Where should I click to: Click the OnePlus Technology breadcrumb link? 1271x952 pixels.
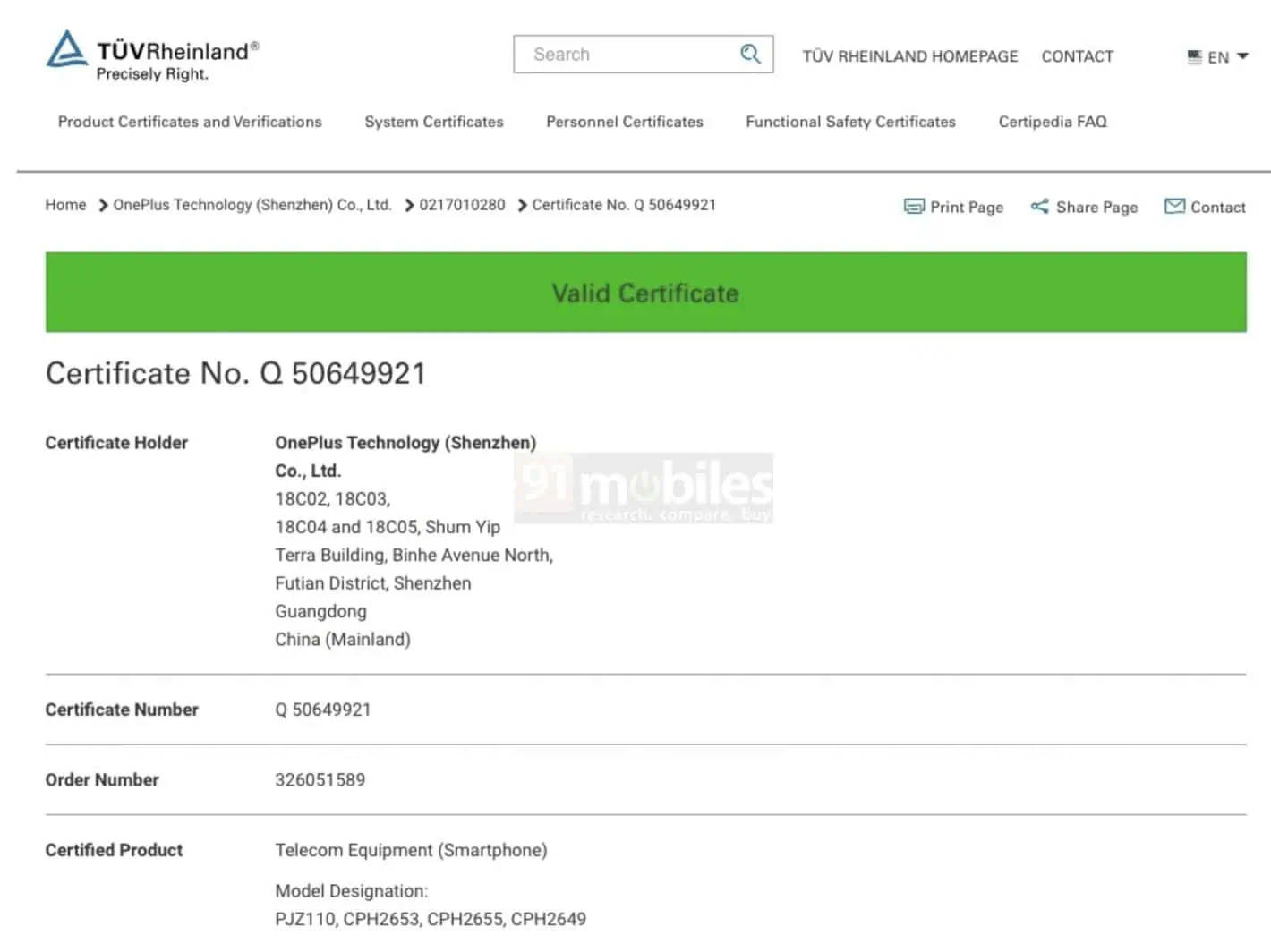(252, 205)
